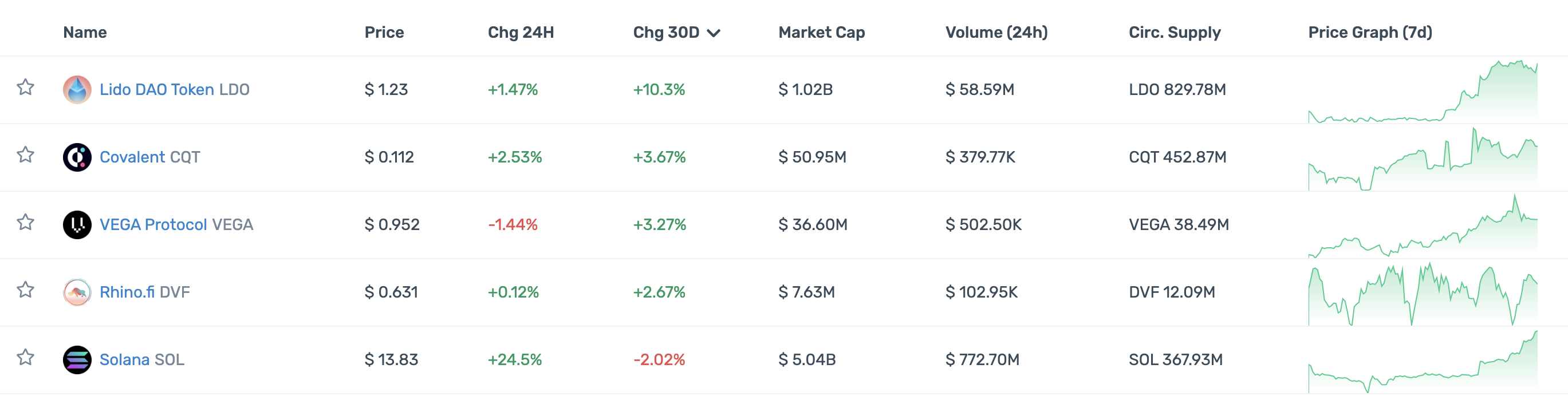
Task: Click the Circ. Supply column header
Action: coord(1174,32)
